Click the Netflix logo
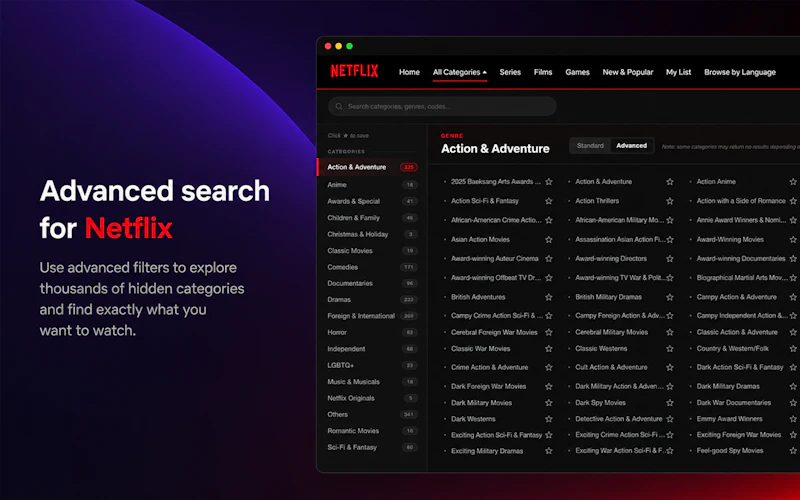 tap(354, 71)
